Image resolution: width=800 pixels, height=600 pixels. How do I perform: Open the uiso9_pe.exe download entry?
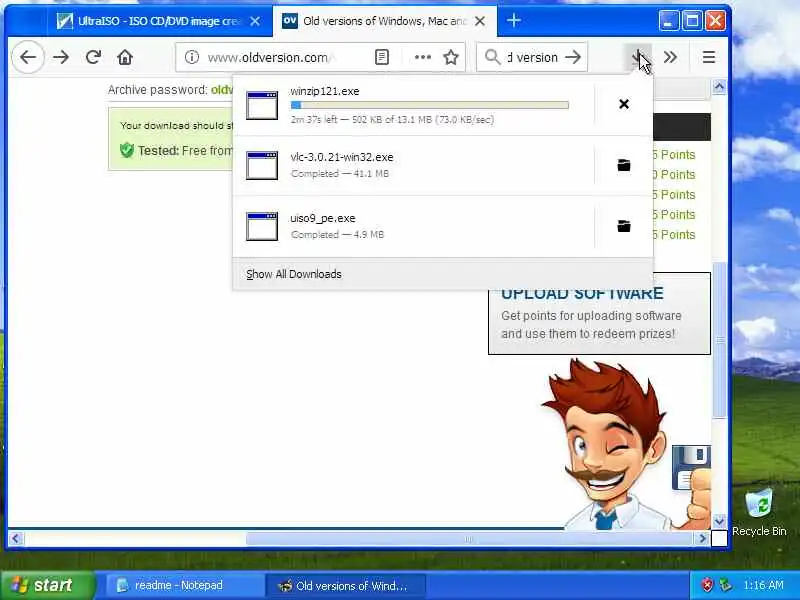pos(413,226)
